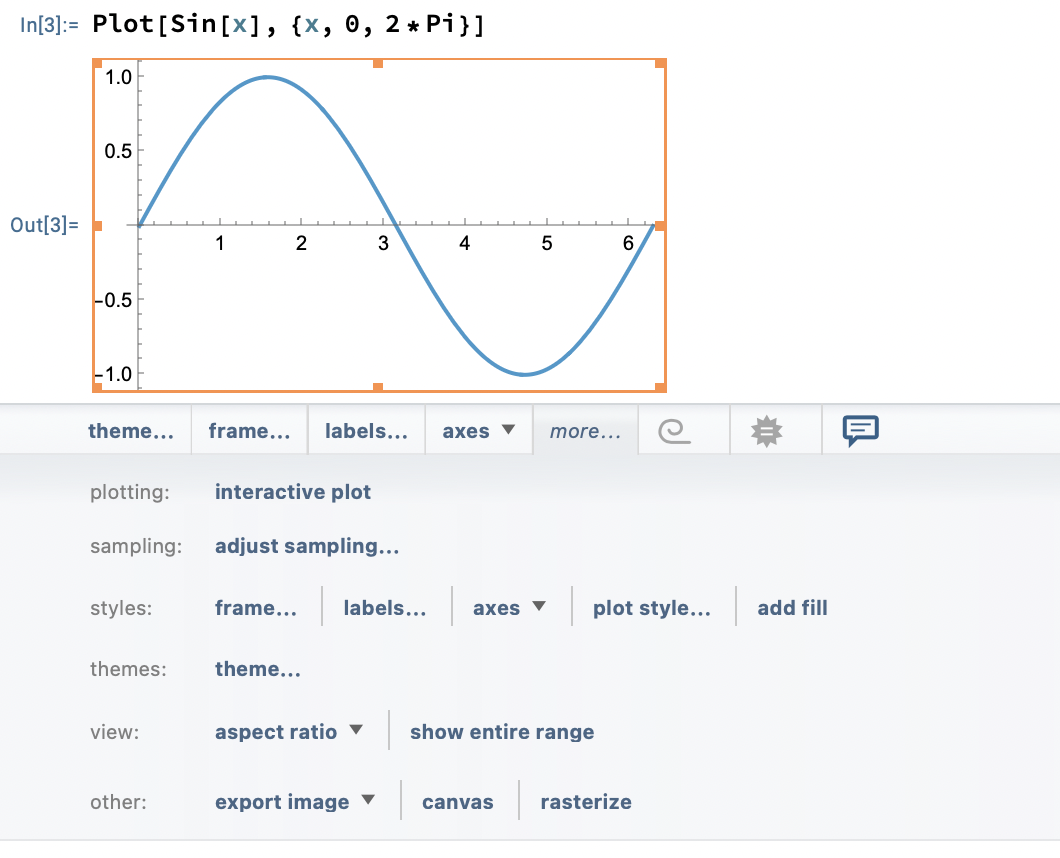Image resolution: width=1060 pixels, height=858 pixels.
Task: Expand the axes dropdown in the styles row
Action: tap(510, 607)
